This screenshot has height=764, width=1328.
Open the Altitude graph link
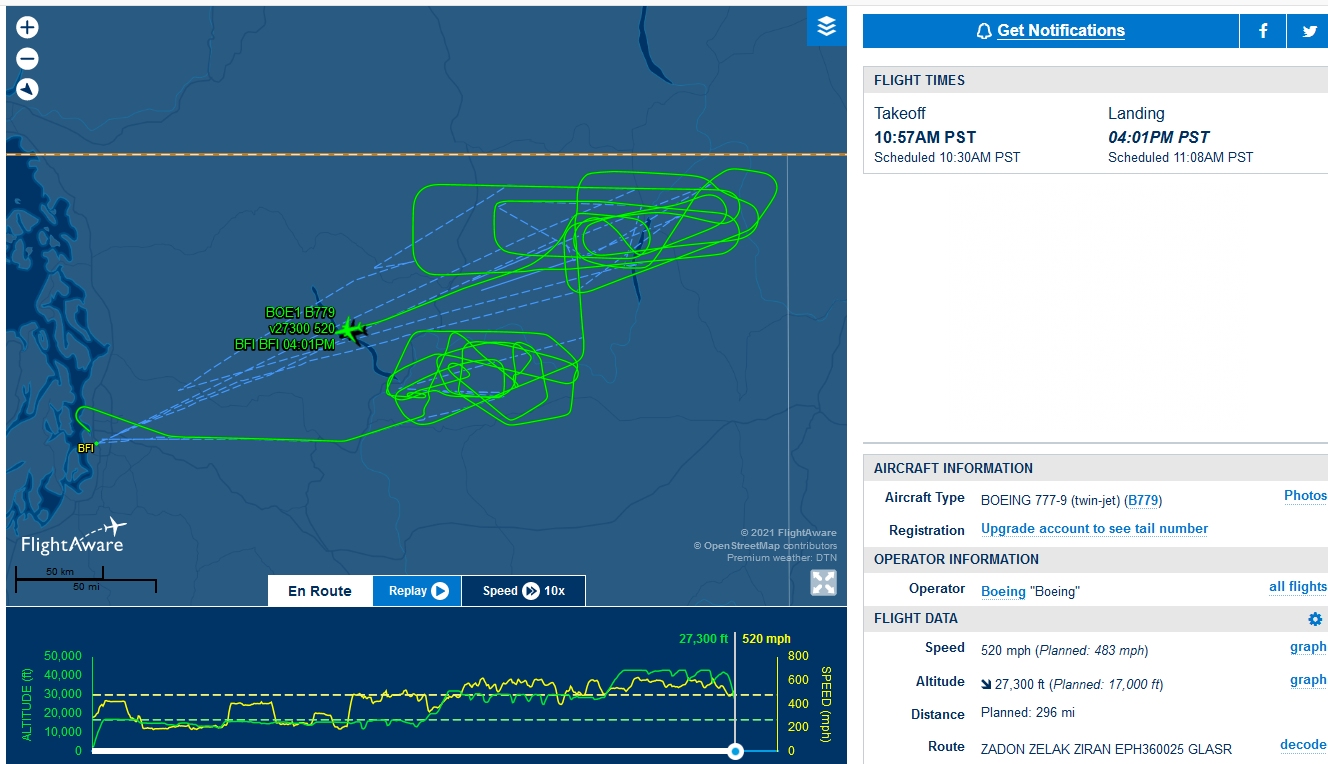click(1308, 680)
